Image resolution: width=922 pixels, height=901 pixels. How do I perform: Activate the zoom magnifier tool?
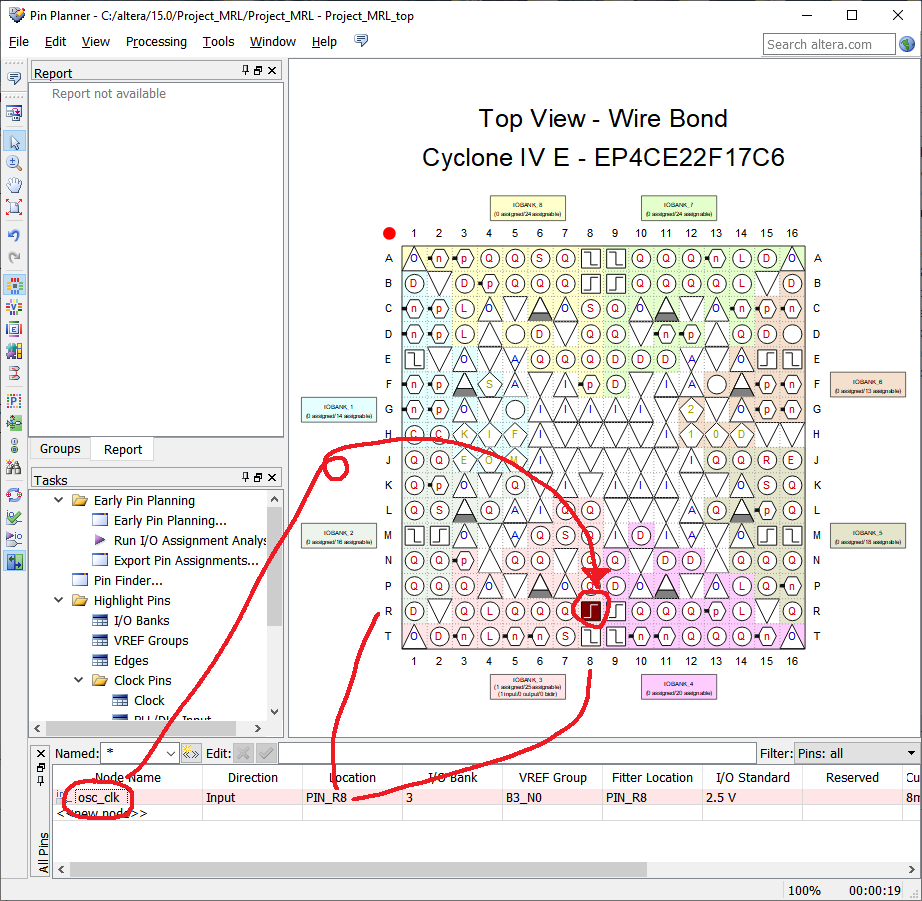[14, 163]
